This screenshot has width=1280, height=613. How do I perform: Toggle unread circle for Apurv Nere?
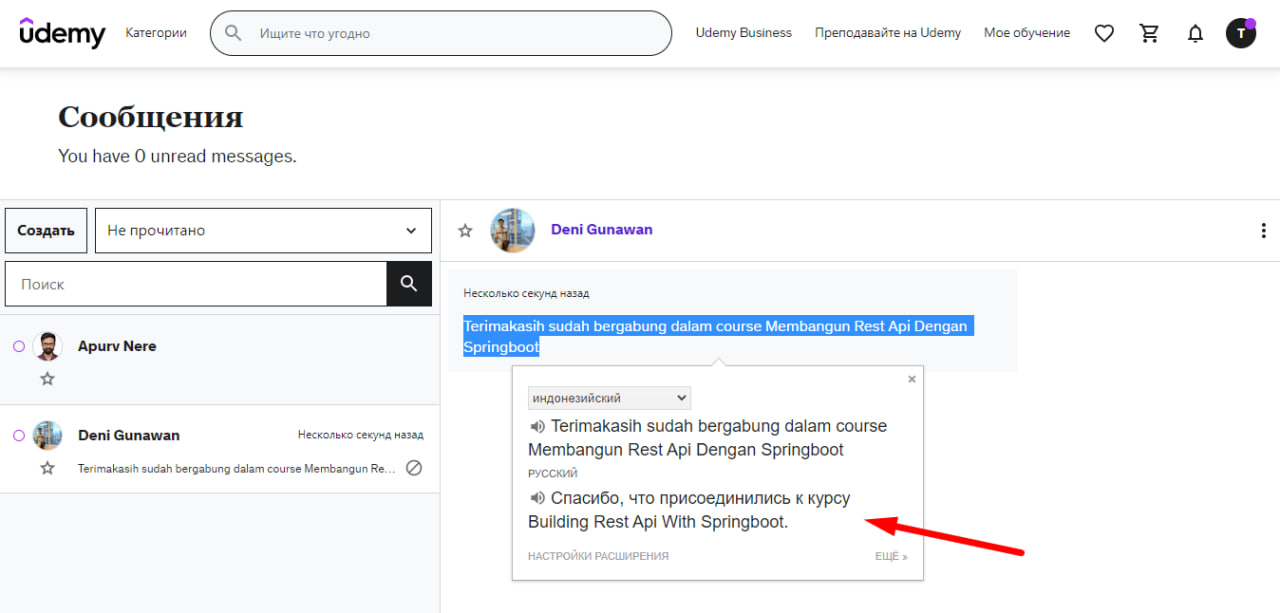(x=18, y=346)
